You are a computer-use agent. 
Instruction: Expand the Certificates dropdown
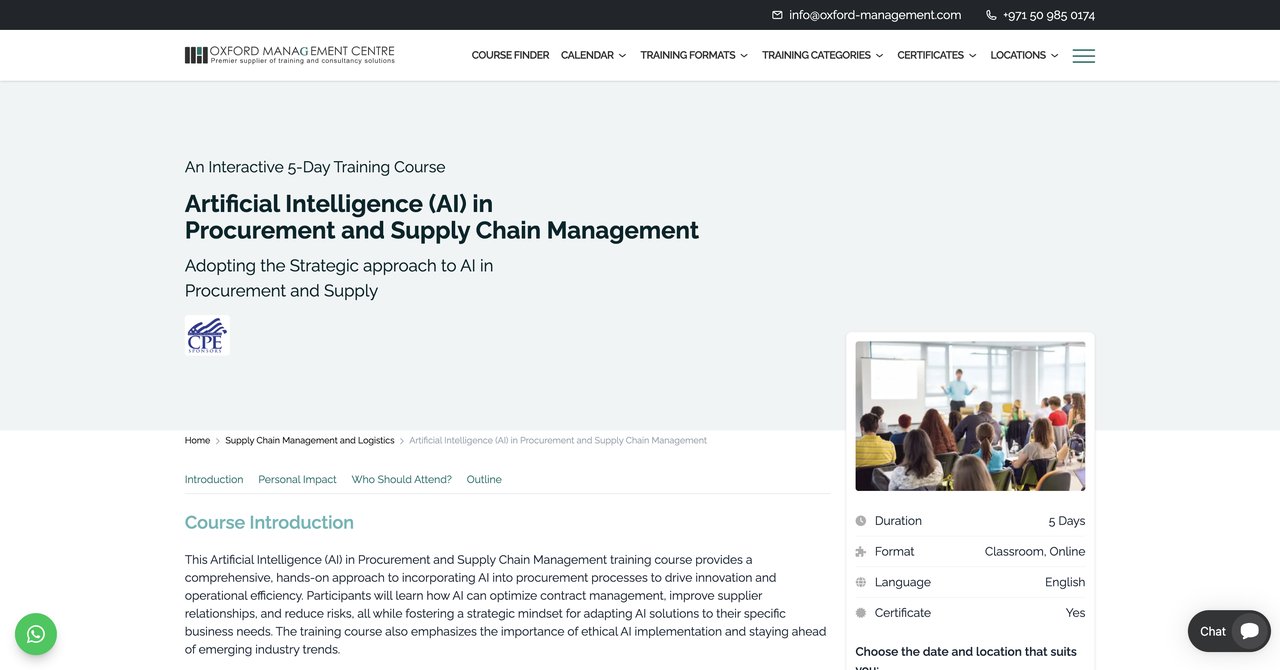tap(937, 55)
